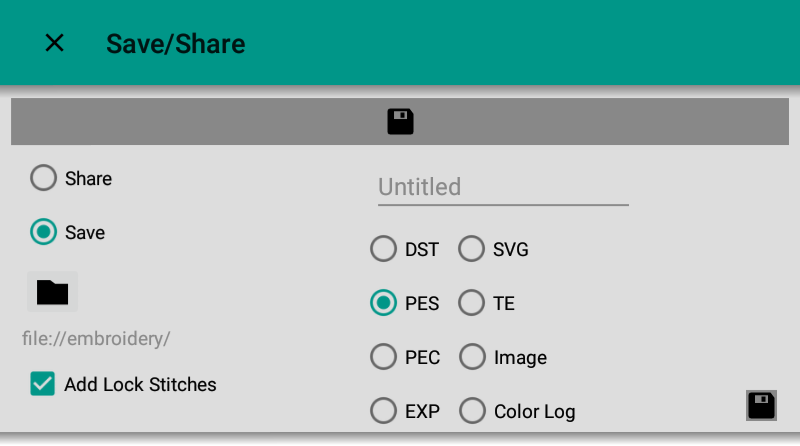Open the folder browser icon

(52, 291)
